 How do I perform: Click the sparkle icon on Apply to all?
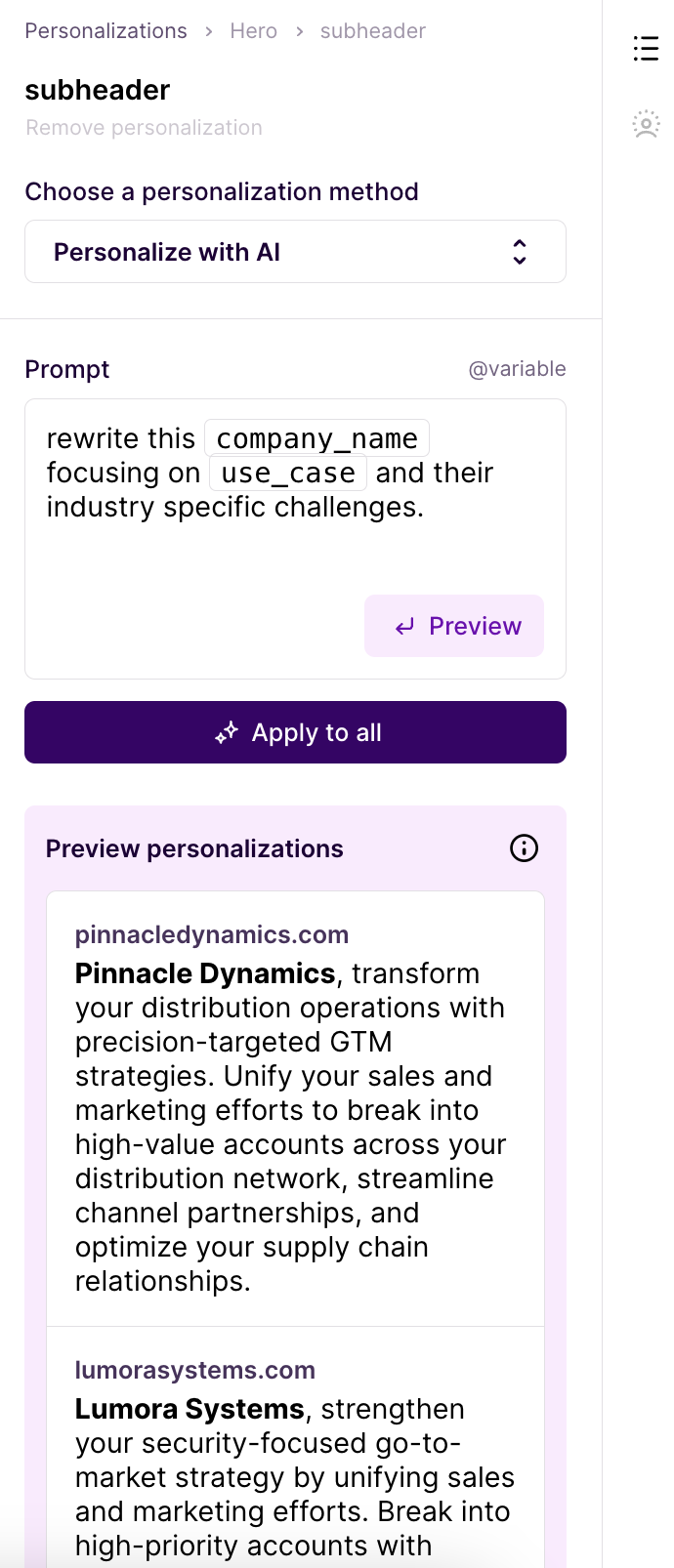227,733
